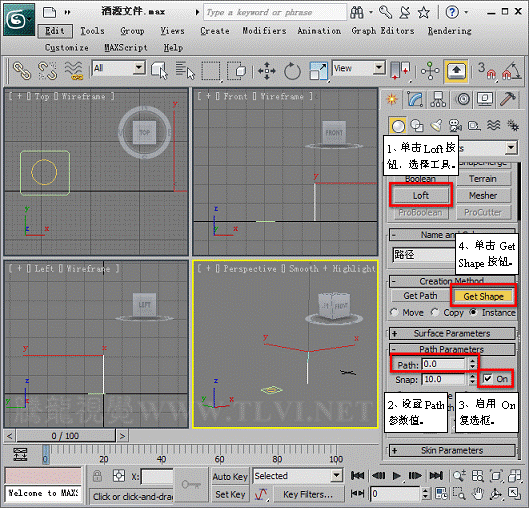Click the Play Animation button
Screen dimensions: 529x508
(396, 476)
